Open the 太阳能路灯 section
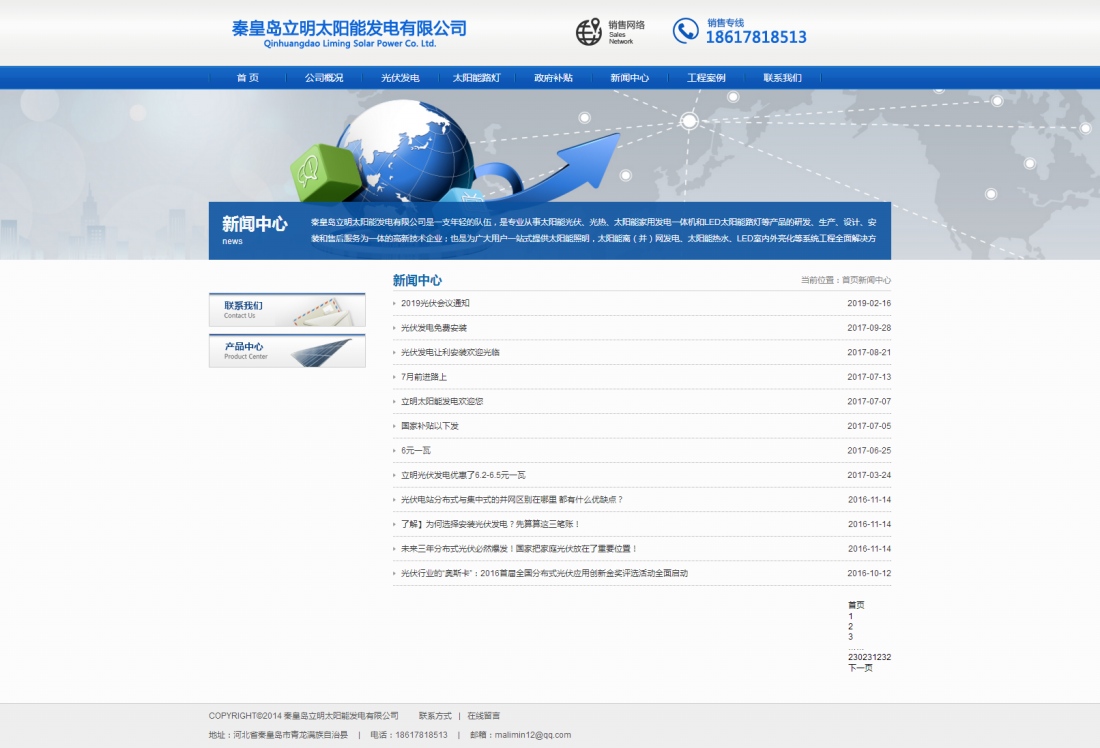The width and height of the screenshot is (1100, 748). click(x=477, y=76)
